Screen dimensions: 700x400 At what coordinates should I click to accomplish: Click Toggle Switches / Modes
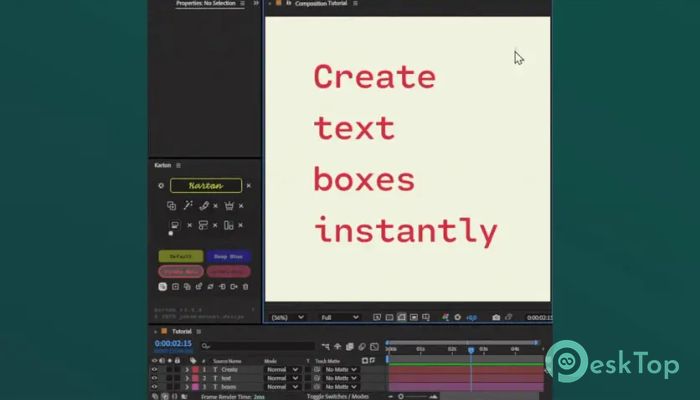[x=338, y=396]
